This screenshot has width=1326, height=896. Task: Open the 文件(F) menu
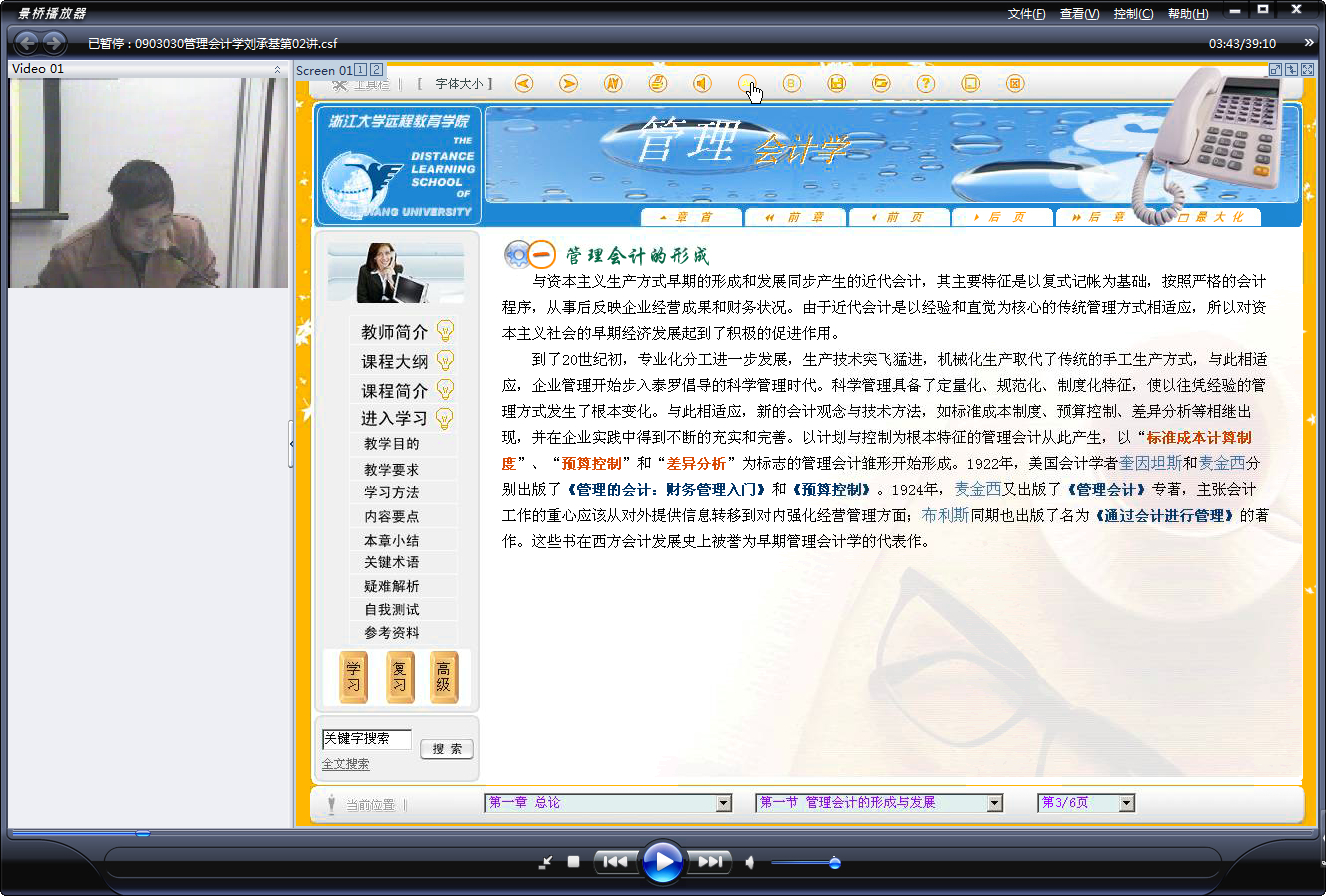coord(1027,14)
